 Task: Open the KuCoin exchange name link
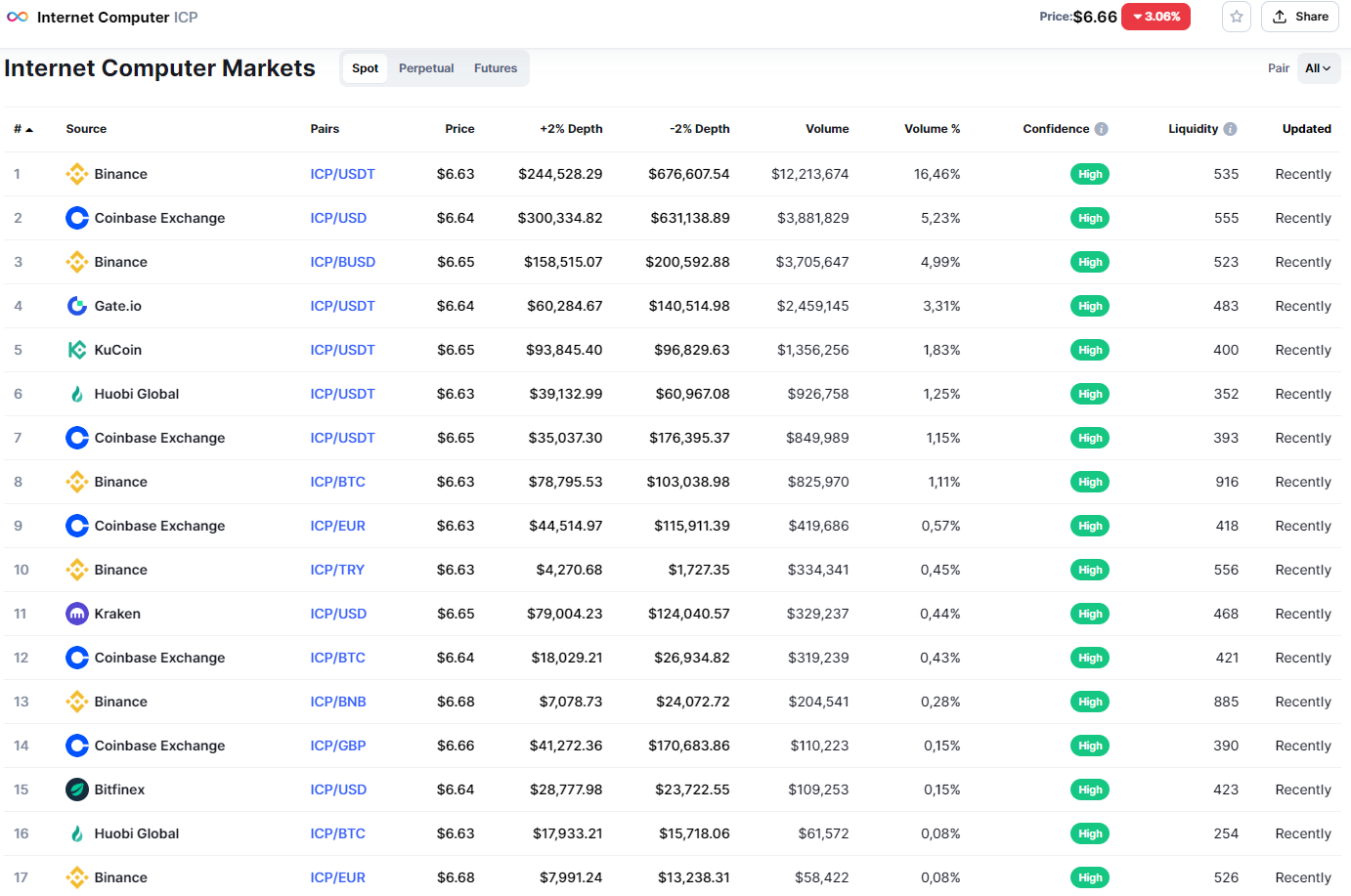click(x=118, y=350)
